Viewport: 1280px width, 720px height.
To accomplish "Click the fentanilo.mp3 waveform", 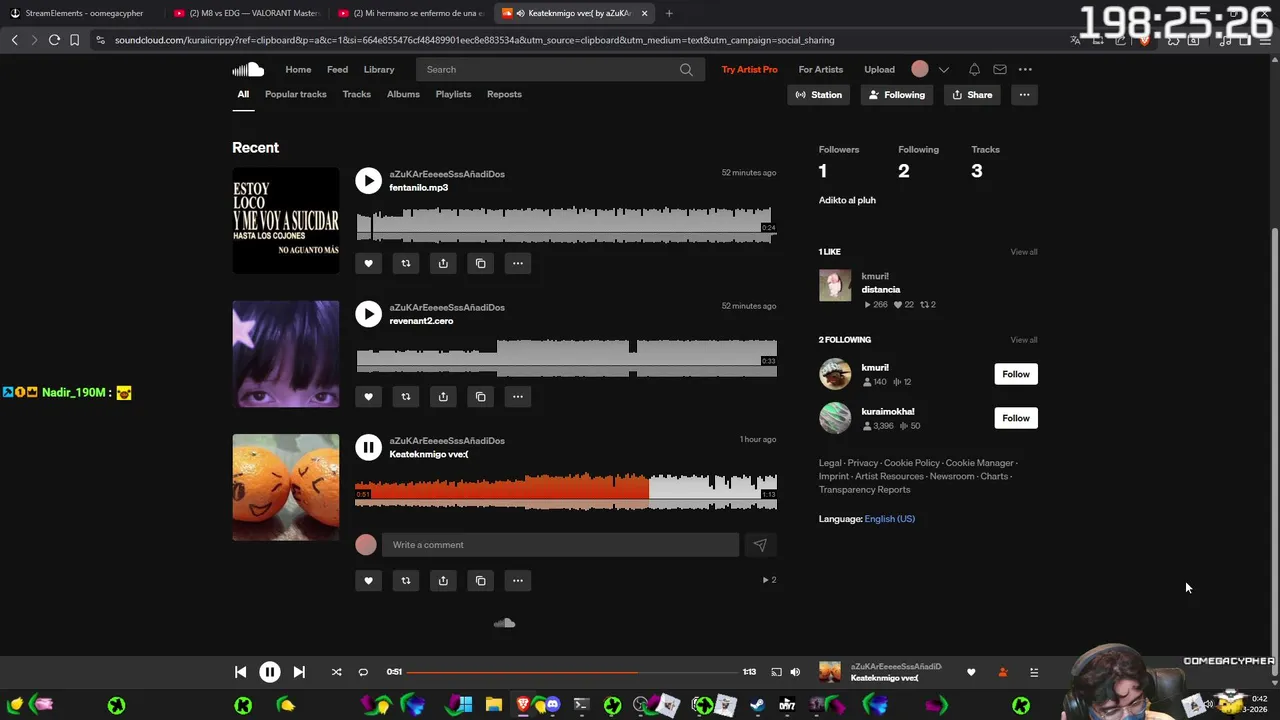I will (x=566, y=224).
